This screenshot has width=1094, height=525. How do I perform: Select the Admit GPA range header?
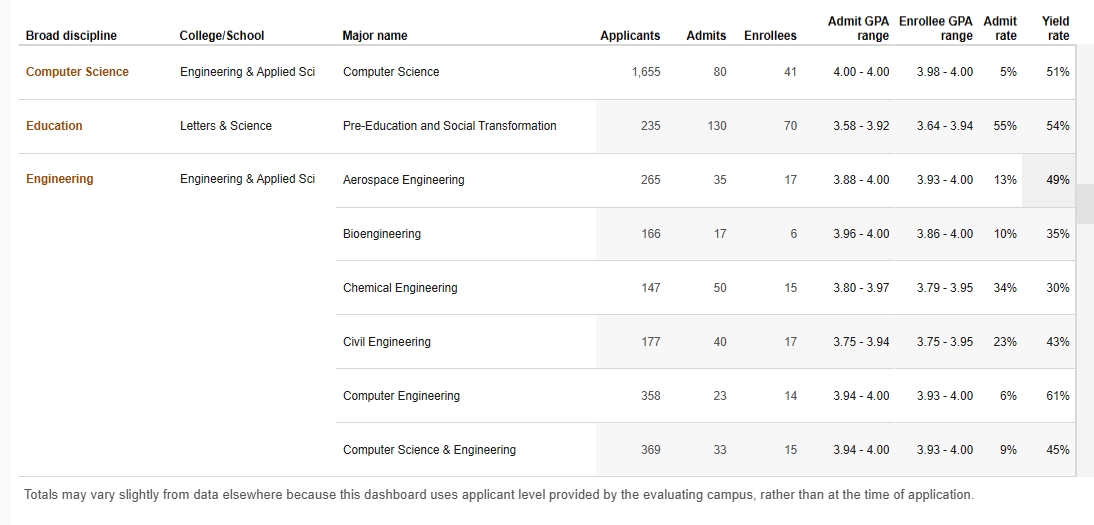tap(858, 28)
